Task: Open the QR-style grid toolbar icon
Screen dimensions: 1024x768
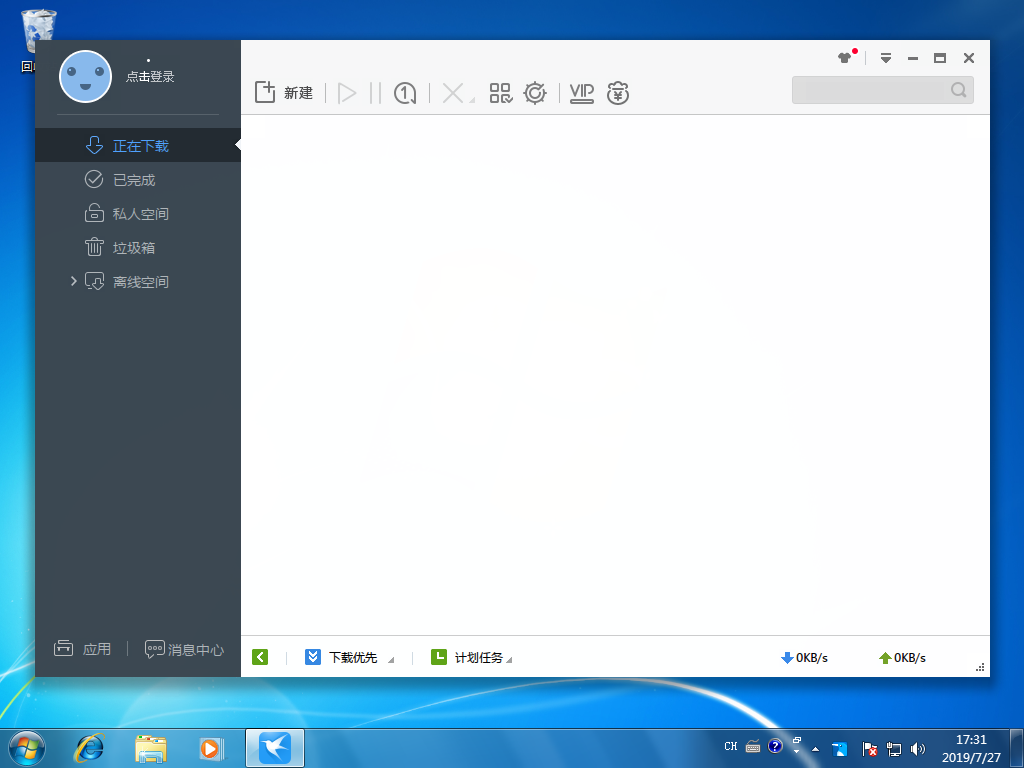Action: tap(501, 93)
